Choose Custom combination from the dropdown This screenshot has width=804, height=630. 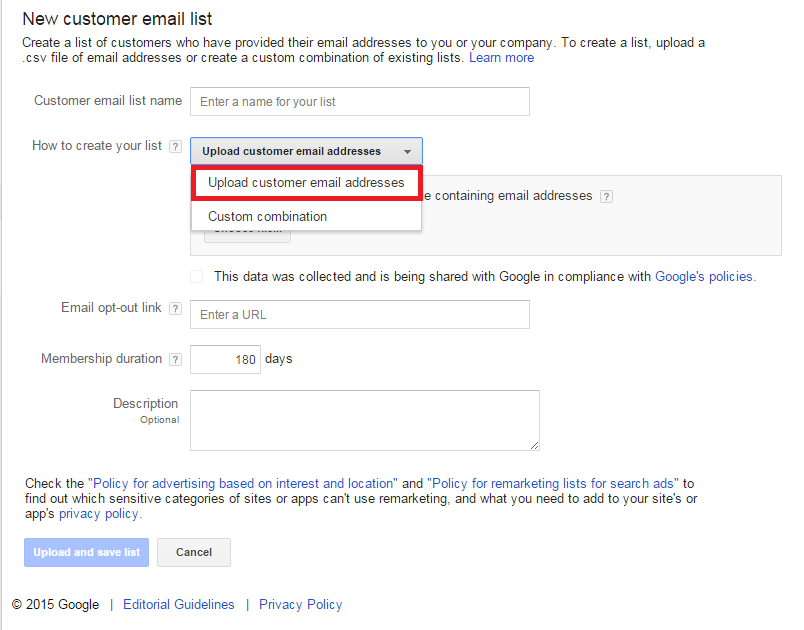coord(267,216)
